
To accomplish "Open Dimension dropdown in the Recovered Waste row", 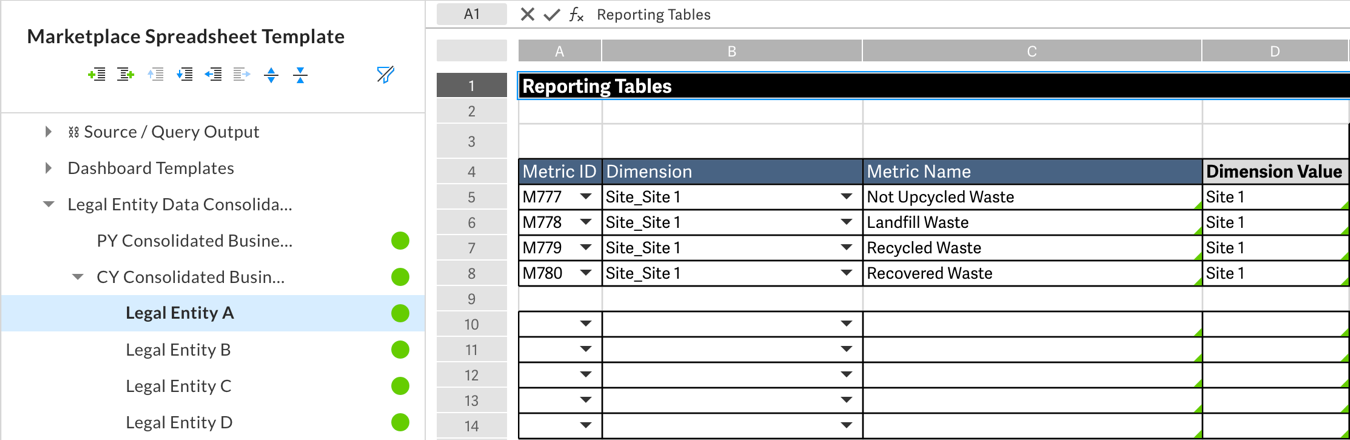I will tap(846, 274).
